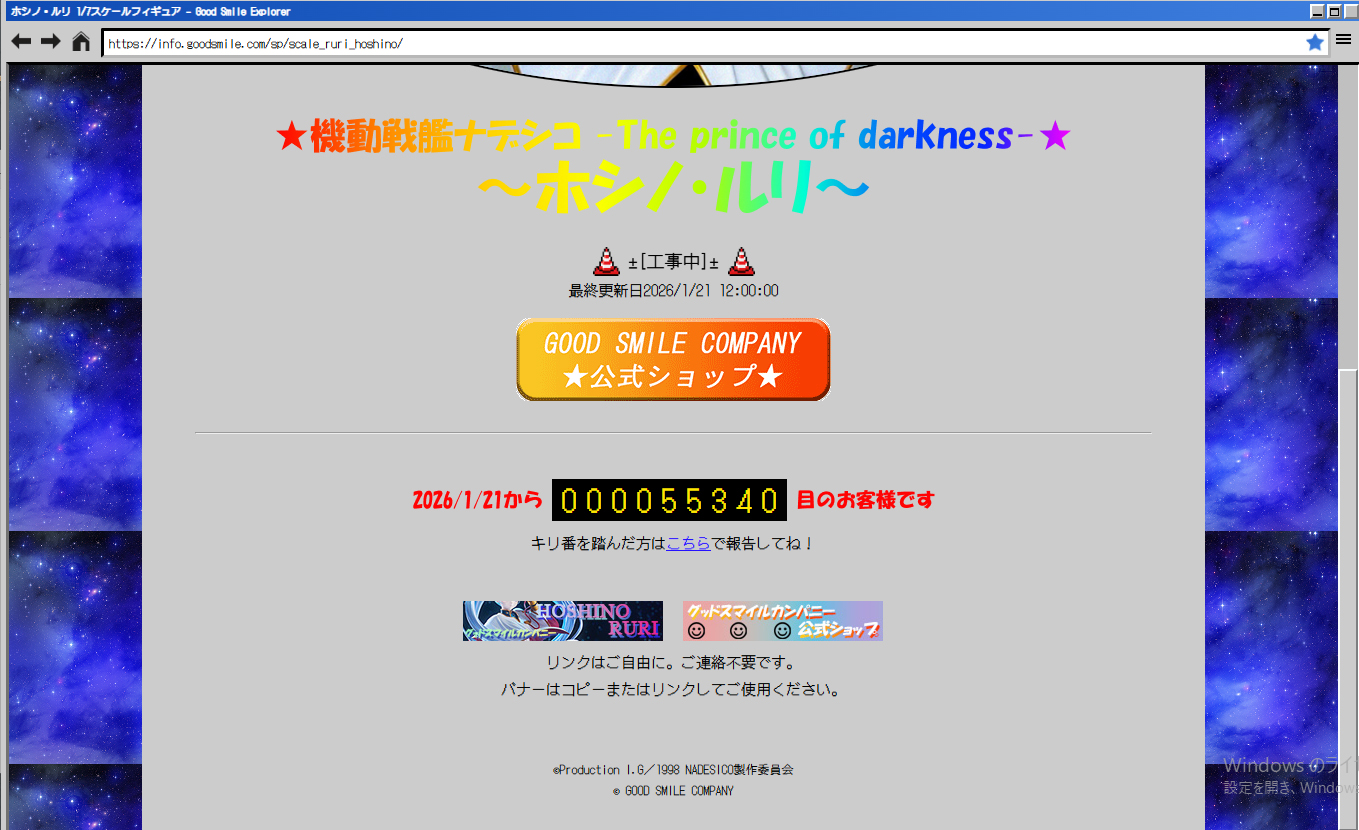
Task: Click the HOSHINO RURI banner image
Action: [x=563, y=621]
